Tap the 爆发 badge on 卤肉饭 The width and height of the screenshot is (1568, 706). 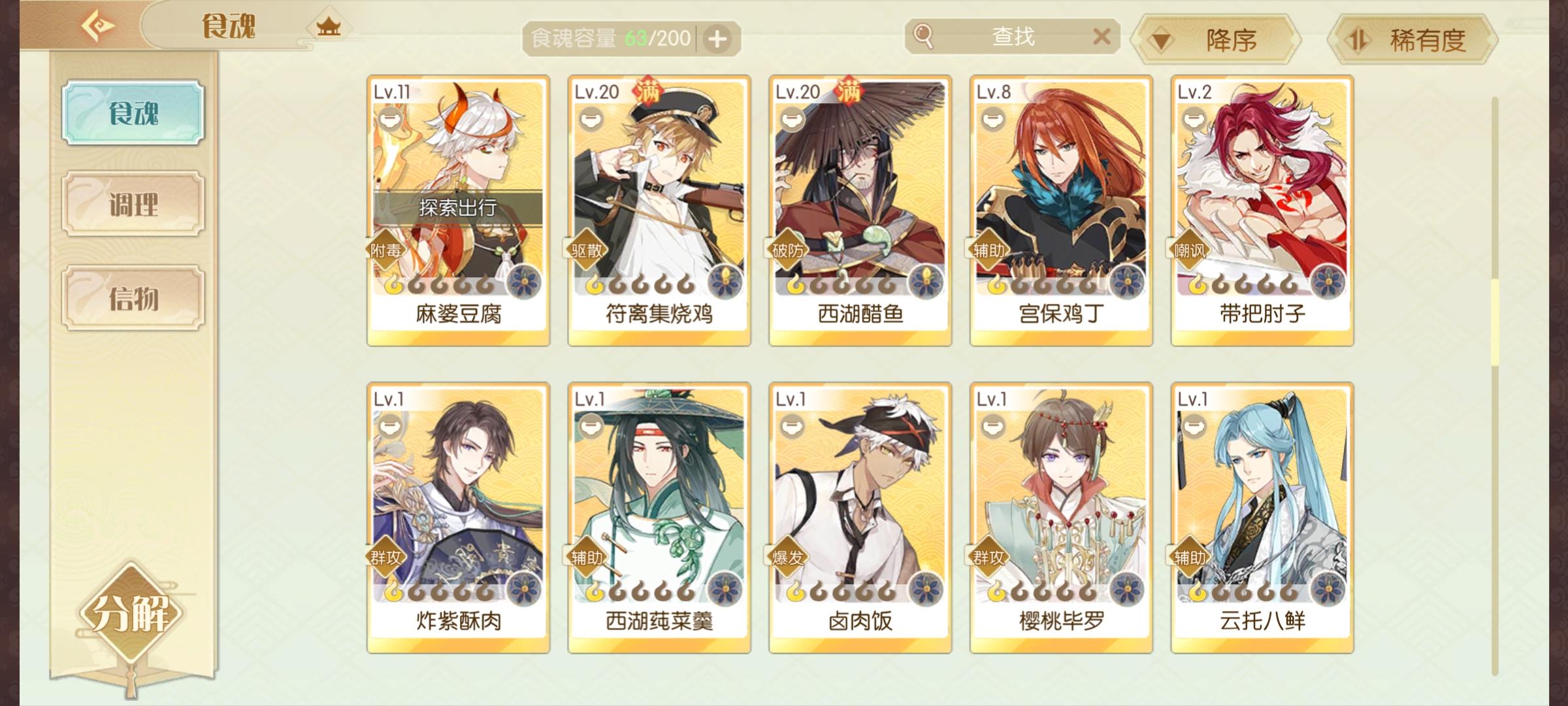pos(787,557)
